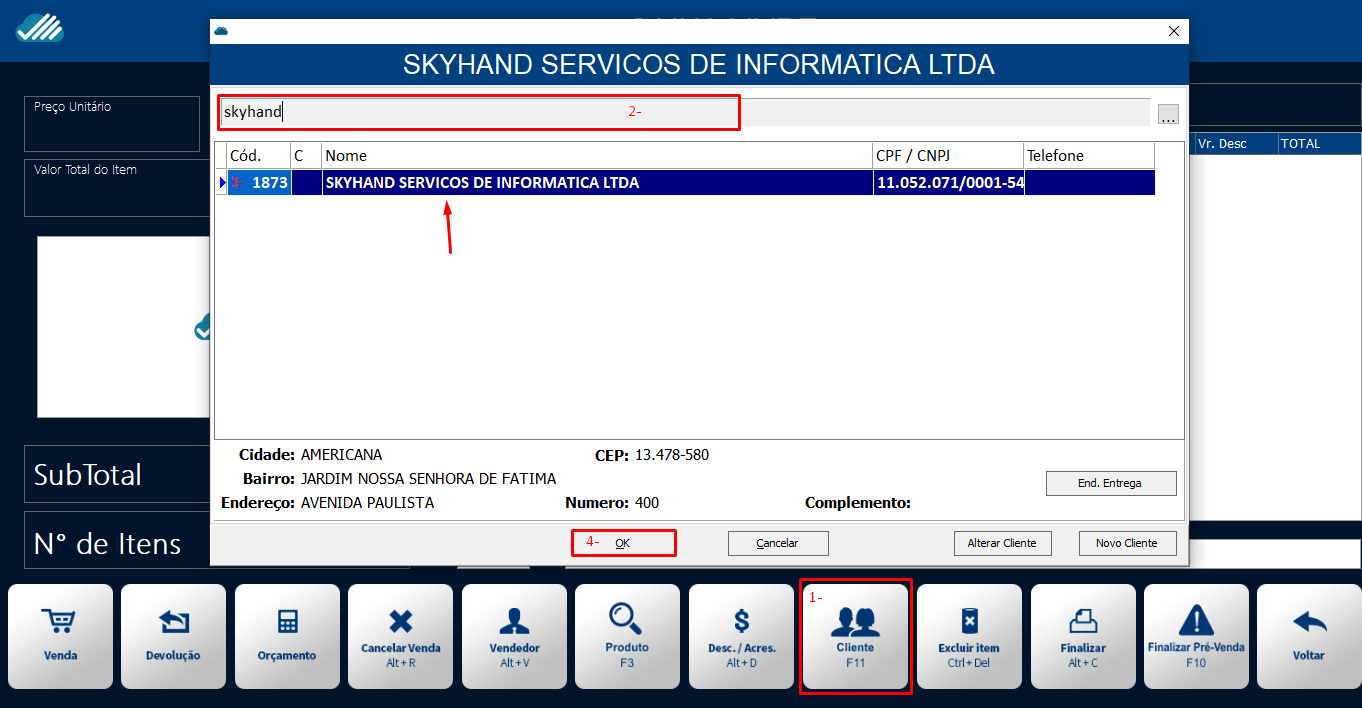The height and width of the screenshot is (708, 1362).
Task: Click the Venda shopping cart icon
Action: (61, 622)
